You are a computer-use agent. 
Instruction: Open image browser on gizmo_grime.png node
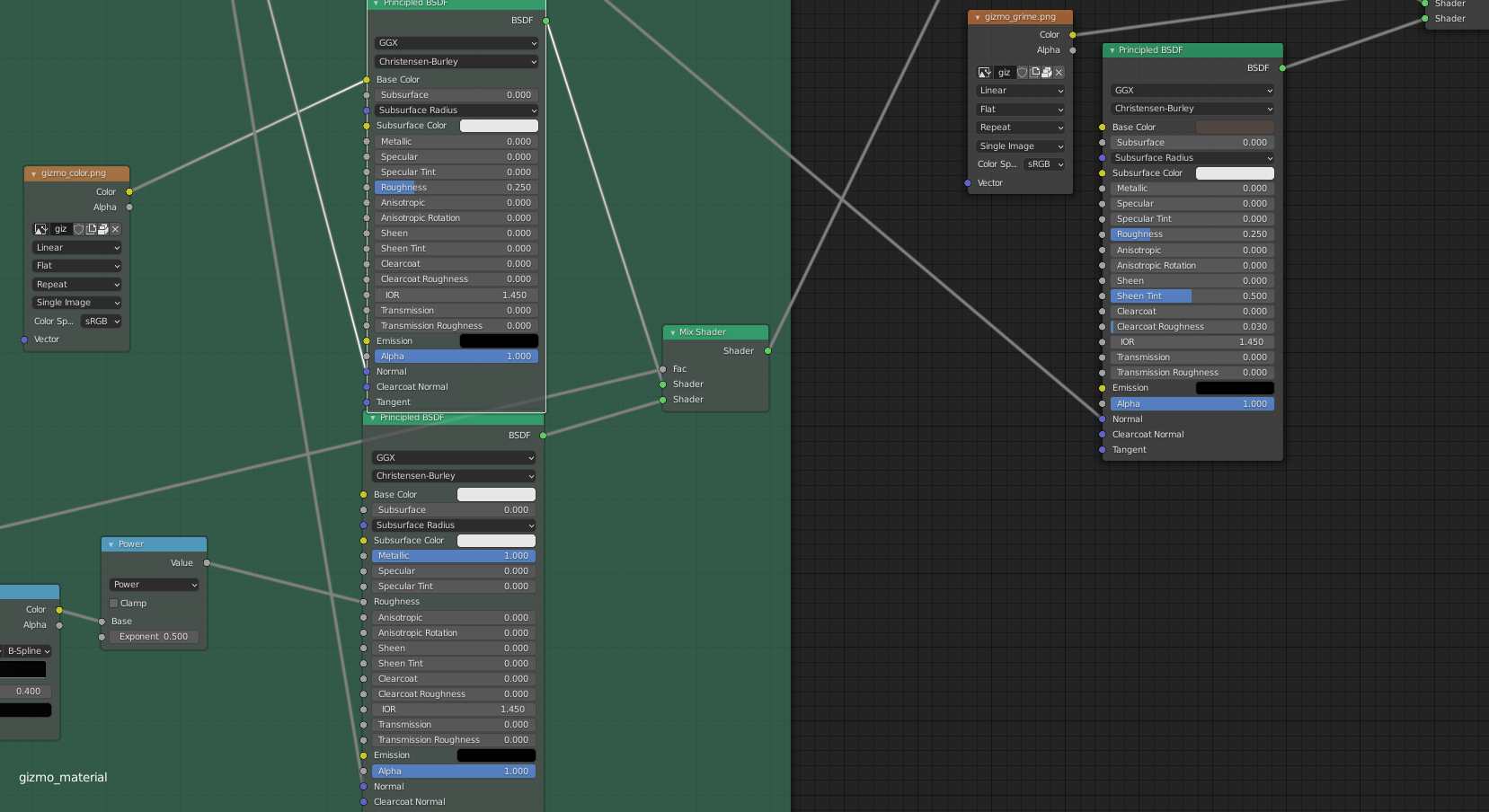pyautogui.click(x=985, y=73)
